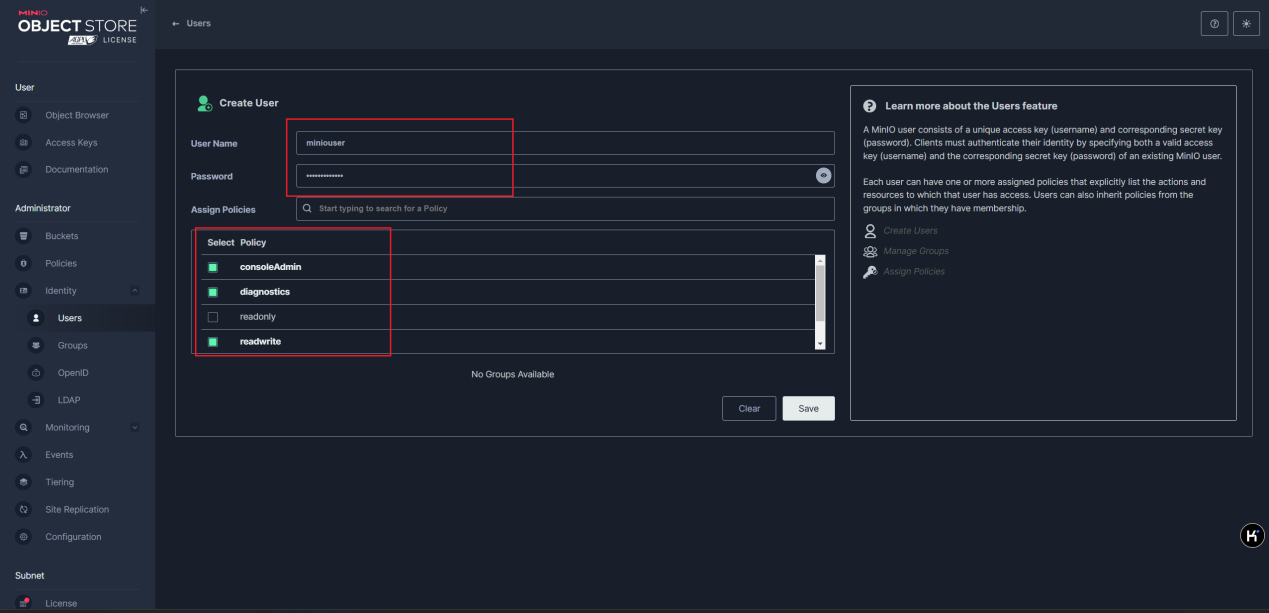Viewport: 1269px width, 613px height.
Task: Click the User Name input field
Action: coord(565,143)
